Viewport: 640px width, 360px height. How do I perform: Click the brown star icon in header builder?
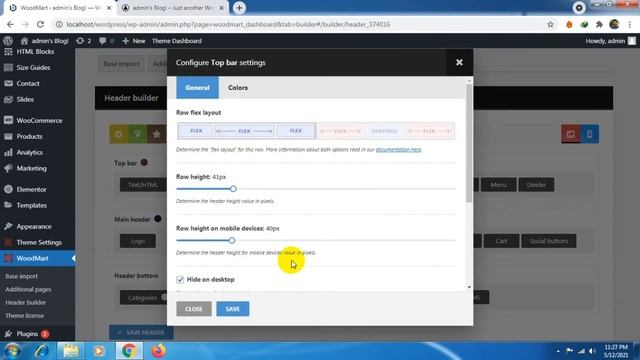point(156,134)
